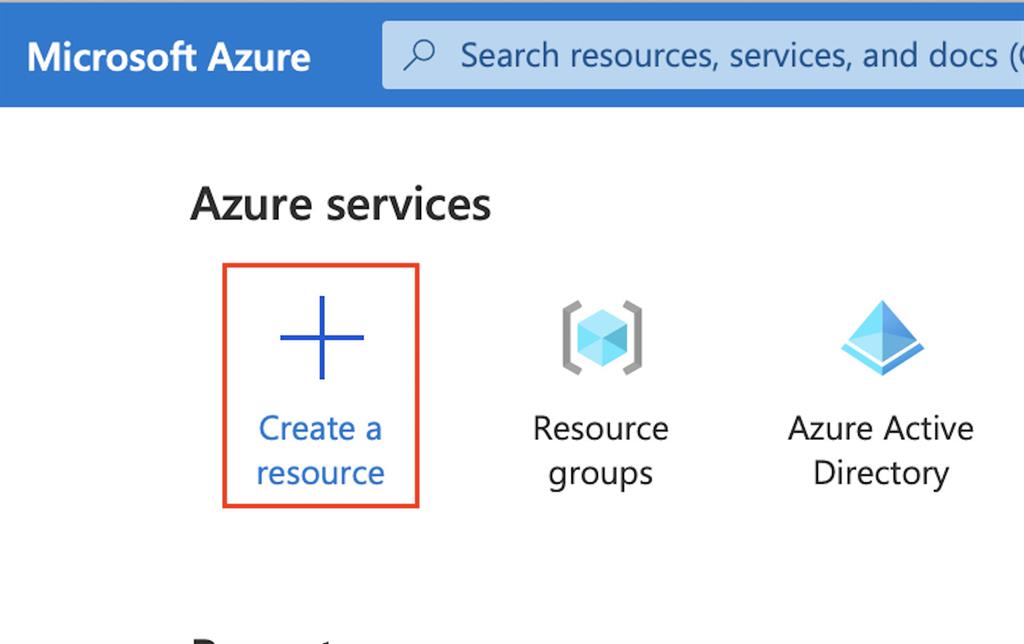Image resolution: width=1024 pixels, height=644 pixels.
Task: Click the magnifier icon in search bar
Action: pyautogui.click(x=419, y=56)
